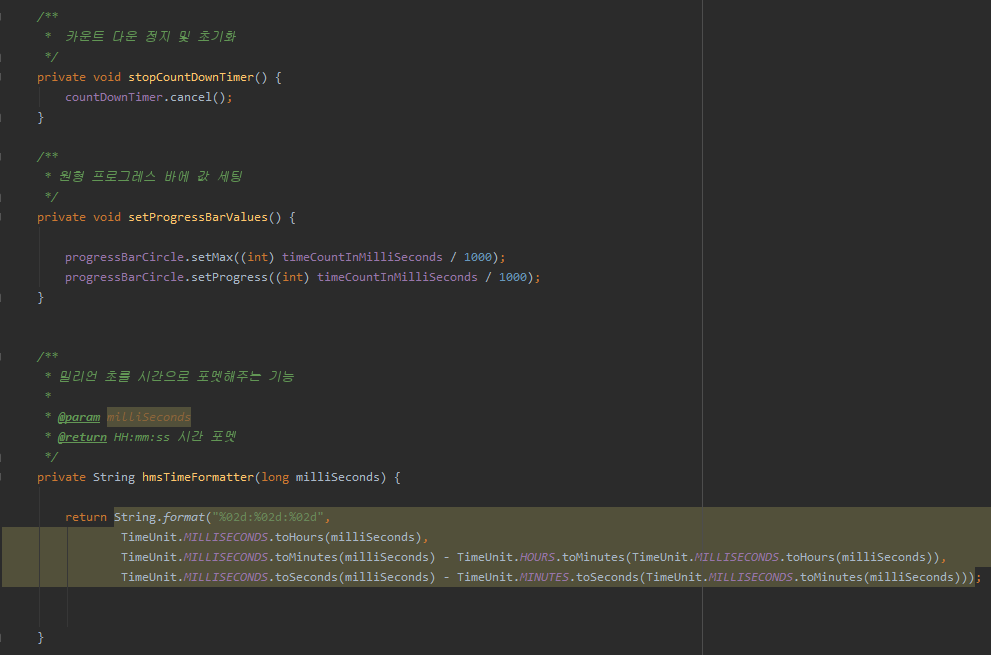The image size is (991, 655).
Task: Click the 1000 literal on the setProgress line
Action: 513,277
